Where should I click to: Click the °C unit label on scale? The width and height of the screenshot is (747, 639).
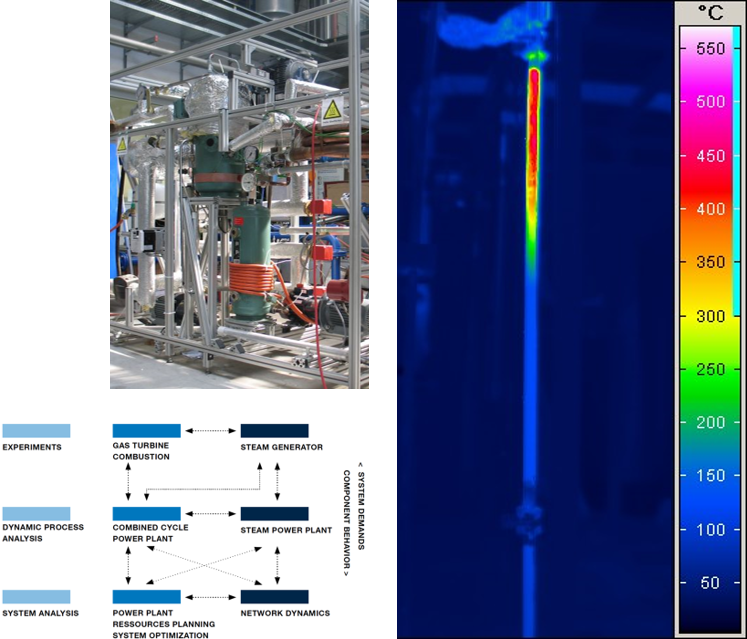pos(710,12)
